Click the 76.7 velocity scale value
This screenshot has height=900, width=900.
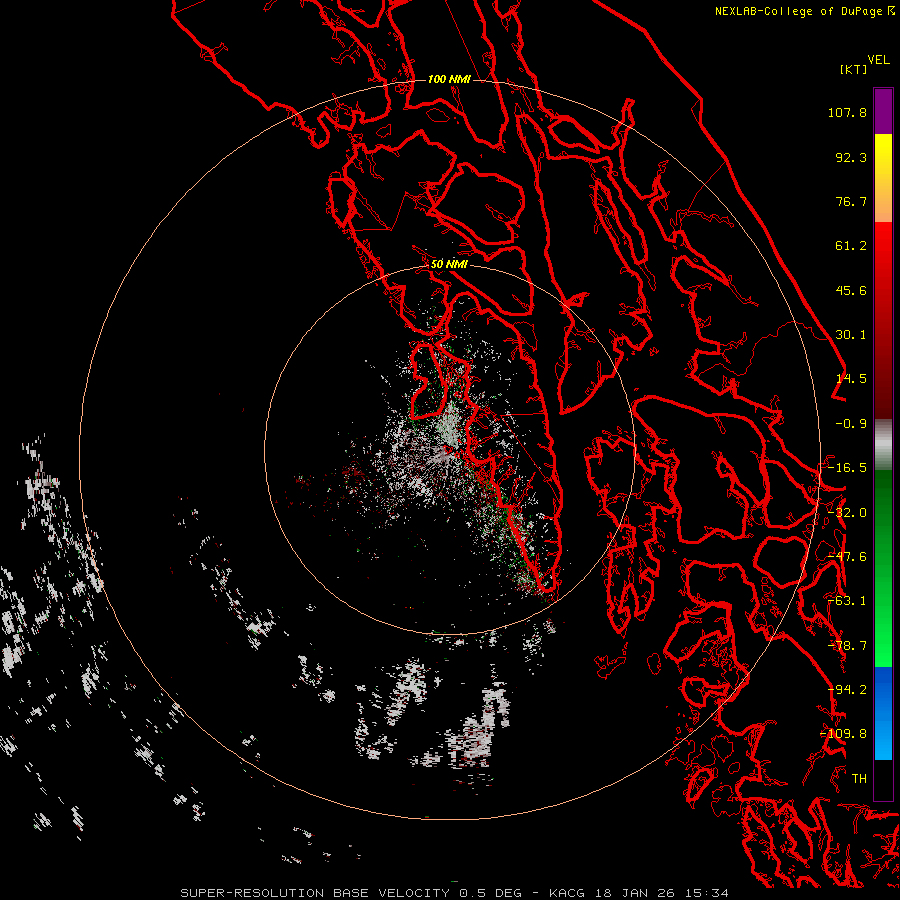pyautogui.click(x=851, y=201)
